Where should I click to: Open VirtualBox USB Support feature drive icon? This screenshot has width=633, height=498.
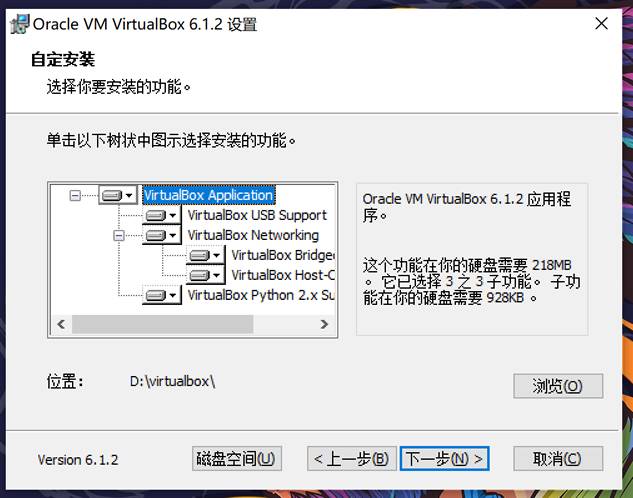click(161, 215)
